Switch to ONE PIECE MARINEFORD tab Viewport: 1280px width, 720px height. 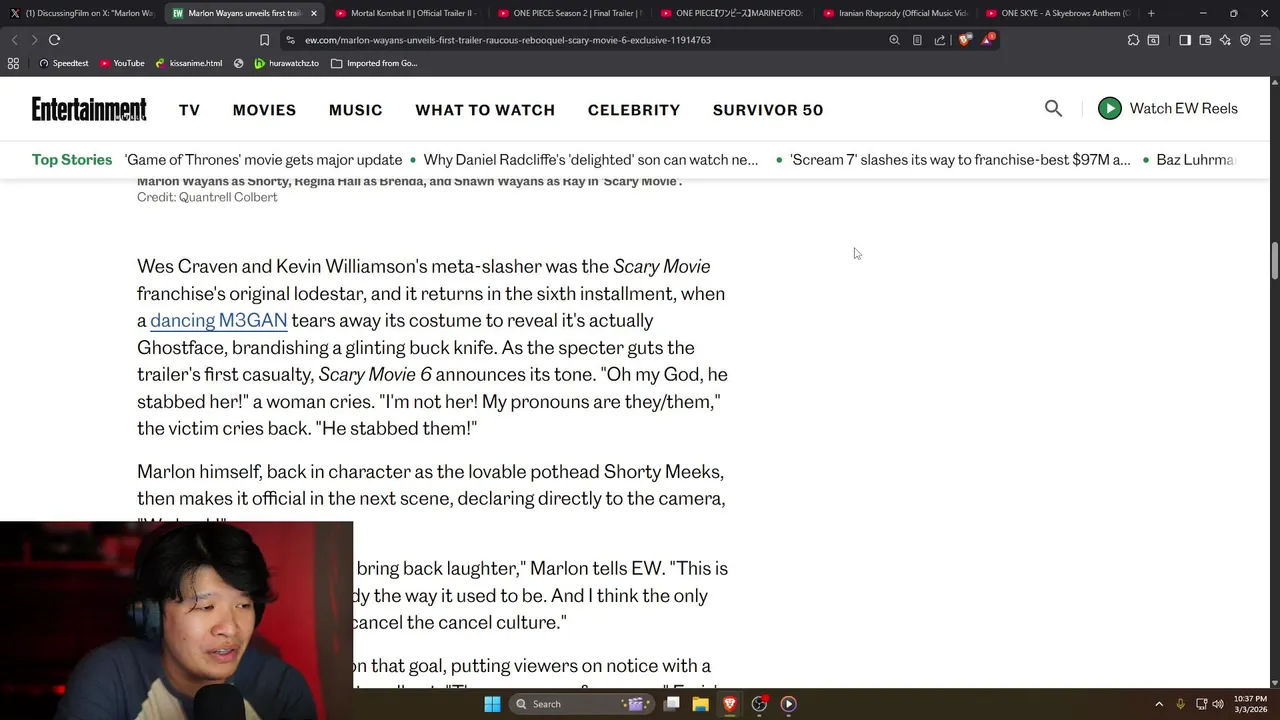coord(732,13)
